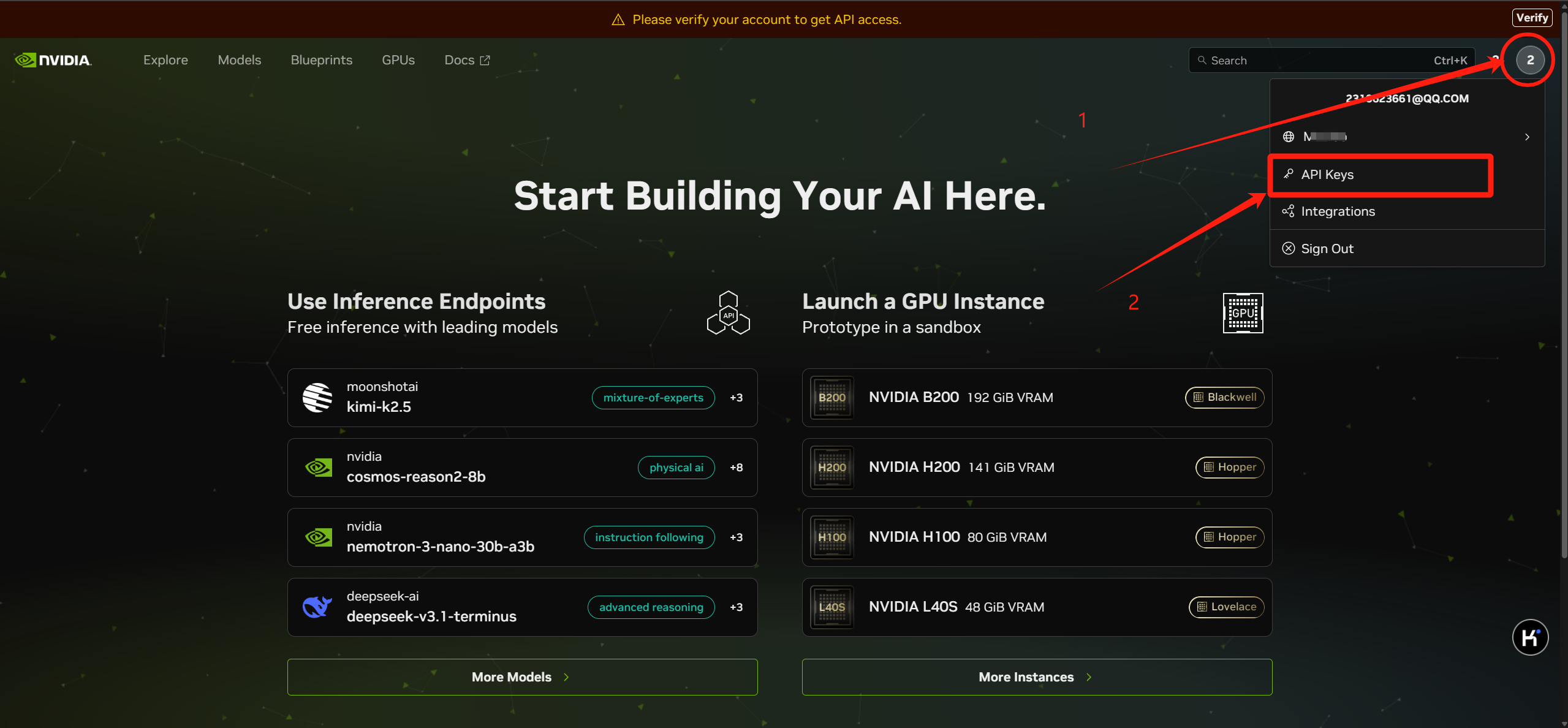Click the NVIDIA logo

(53, 60)
